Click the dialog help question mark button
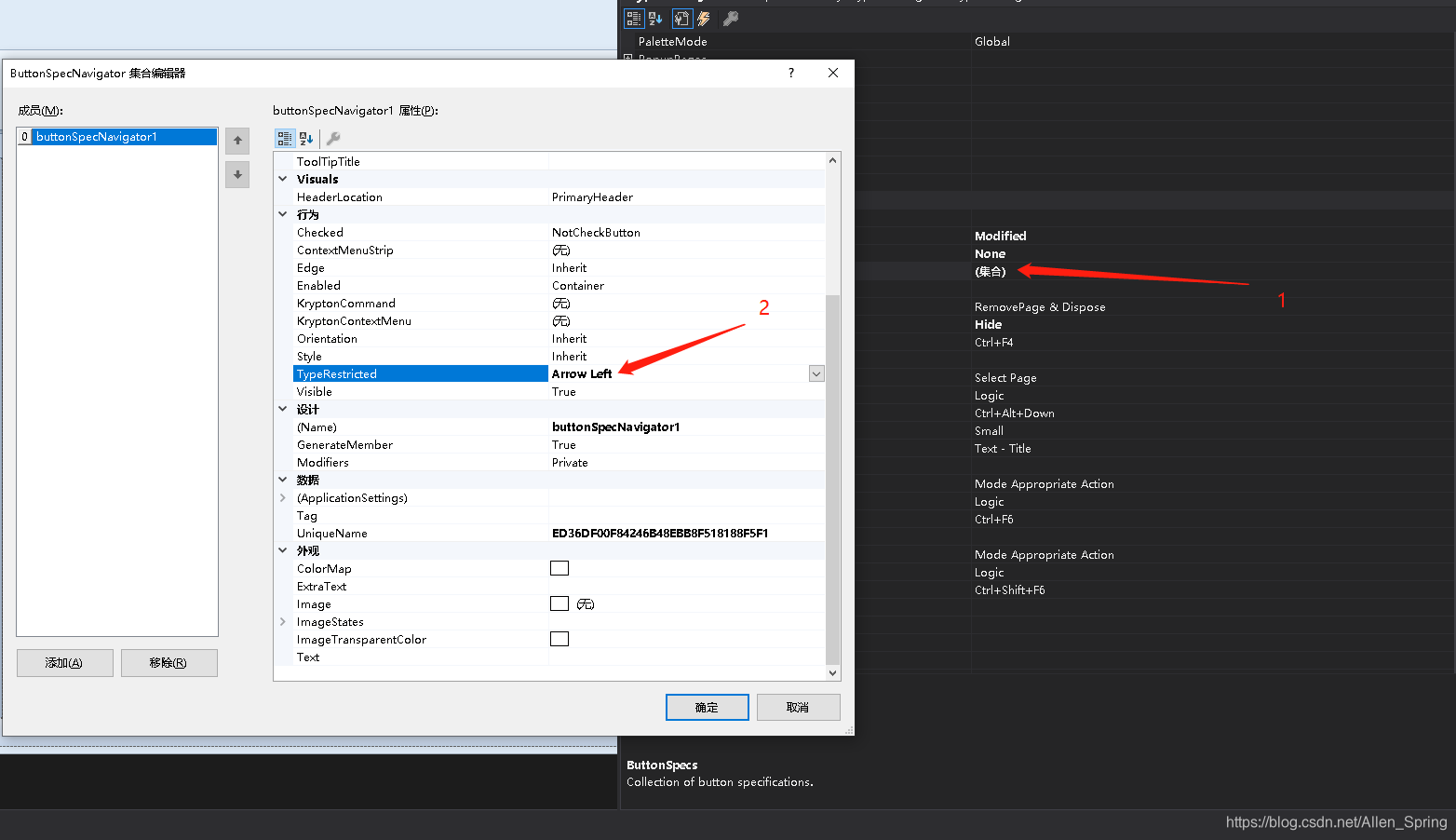The height and width of the screenshot is (840, 1456). [791, 73]
